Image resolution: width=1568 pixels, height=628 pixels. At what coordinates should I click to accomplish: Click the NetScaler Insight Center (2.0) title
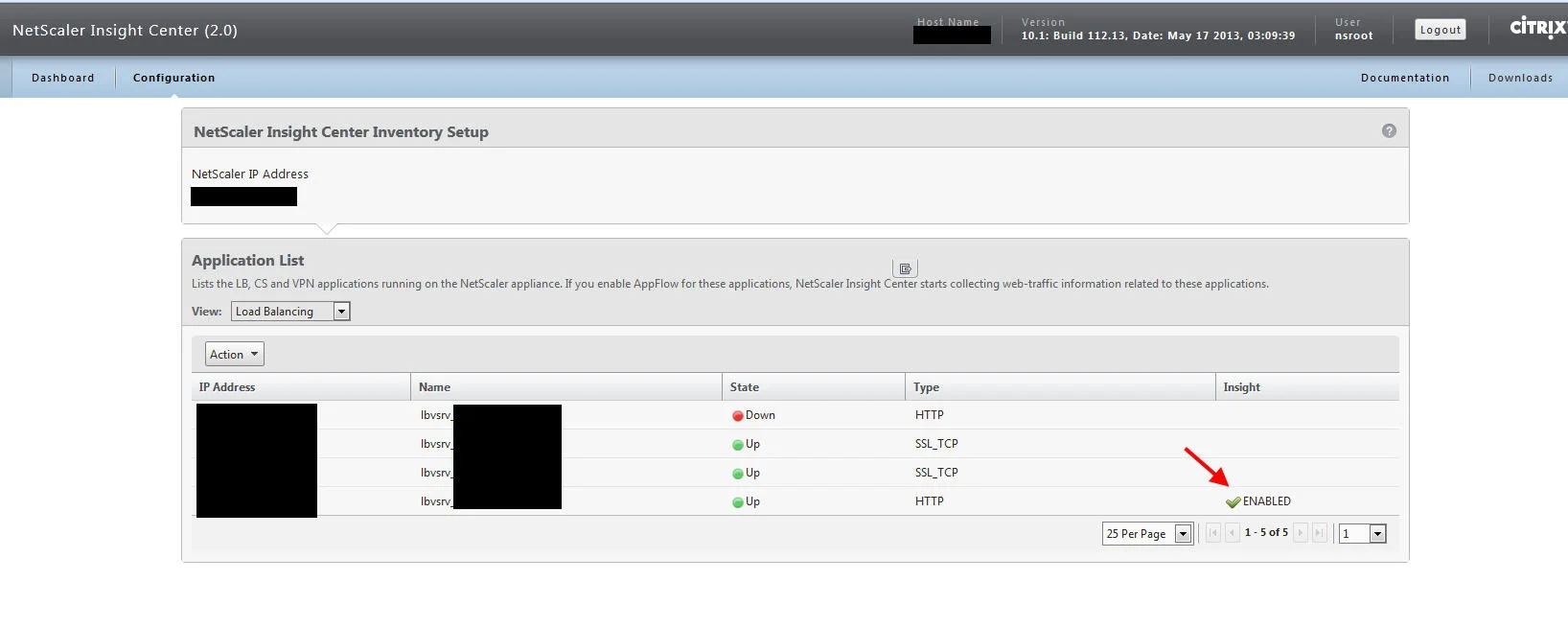(x=125, y=30)
